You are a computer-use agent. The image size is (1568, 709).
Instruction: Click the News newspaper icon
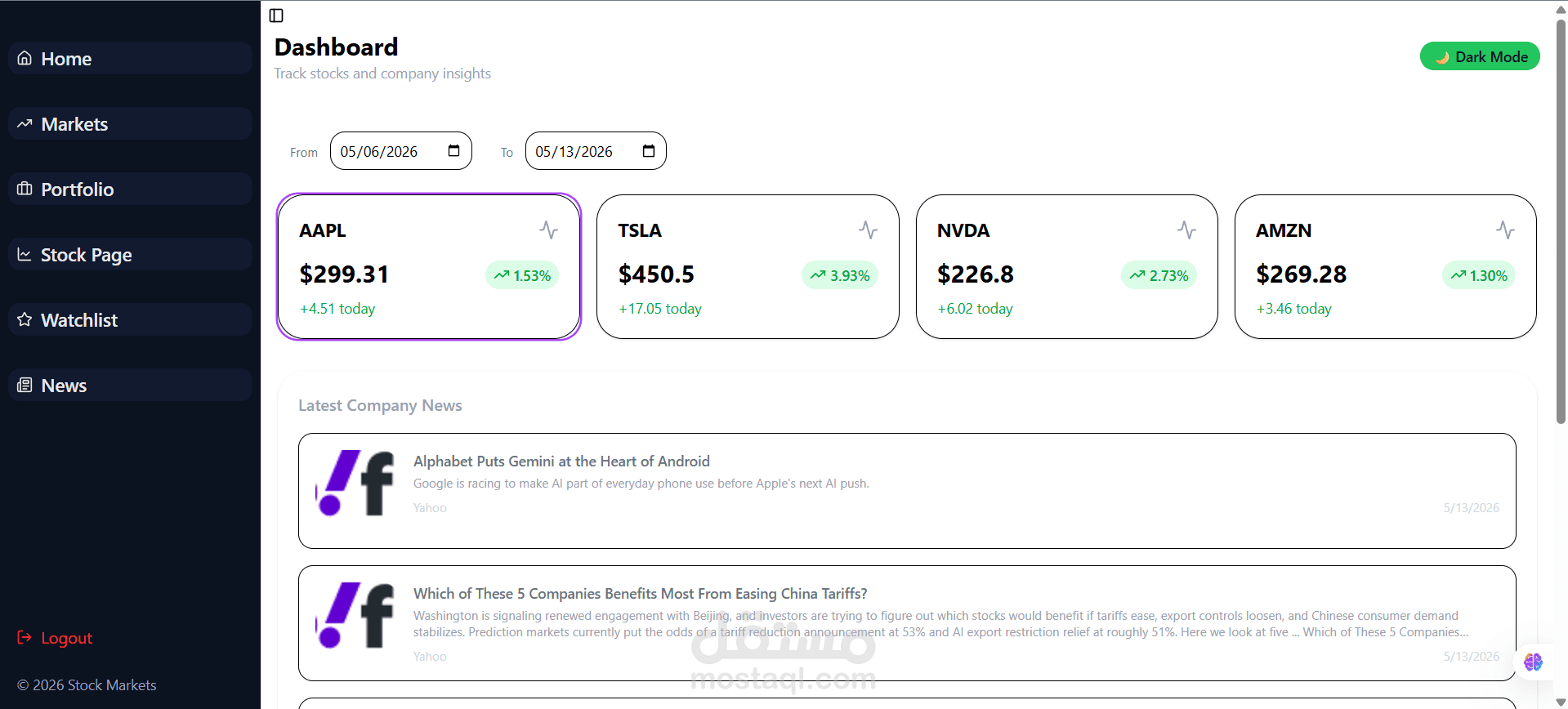[x=25, y=385]
